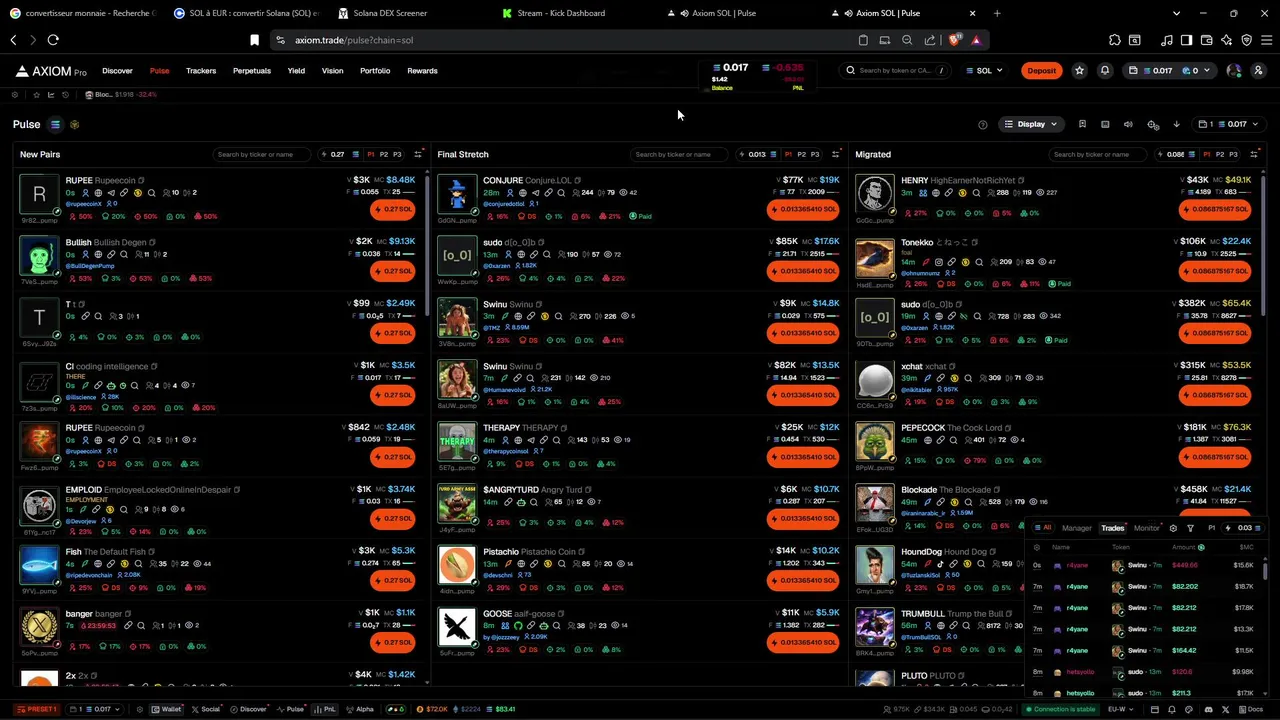Click the bookmark blacklist icon beside Display
1280x720 pixels.
(x=1082, y=124)
